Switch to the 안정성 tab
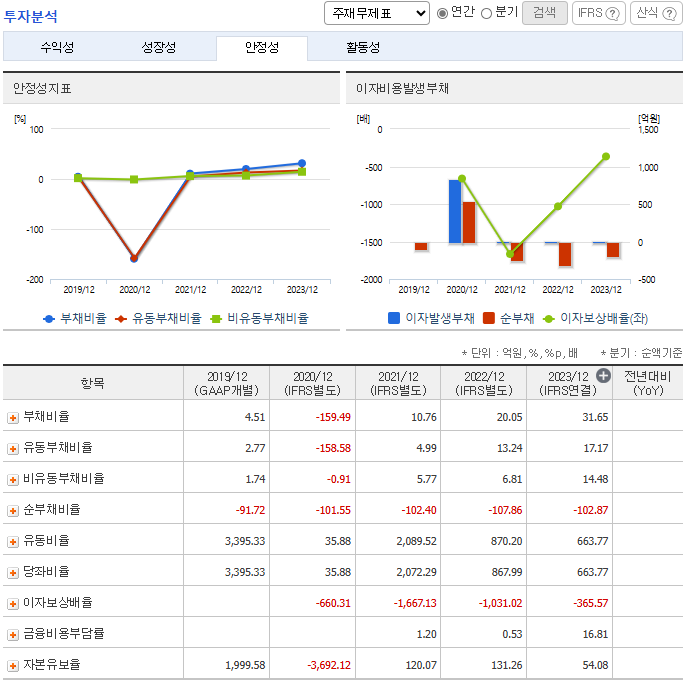Image resolution: width=685 pixels, height=686 pixels. [262, 47]
